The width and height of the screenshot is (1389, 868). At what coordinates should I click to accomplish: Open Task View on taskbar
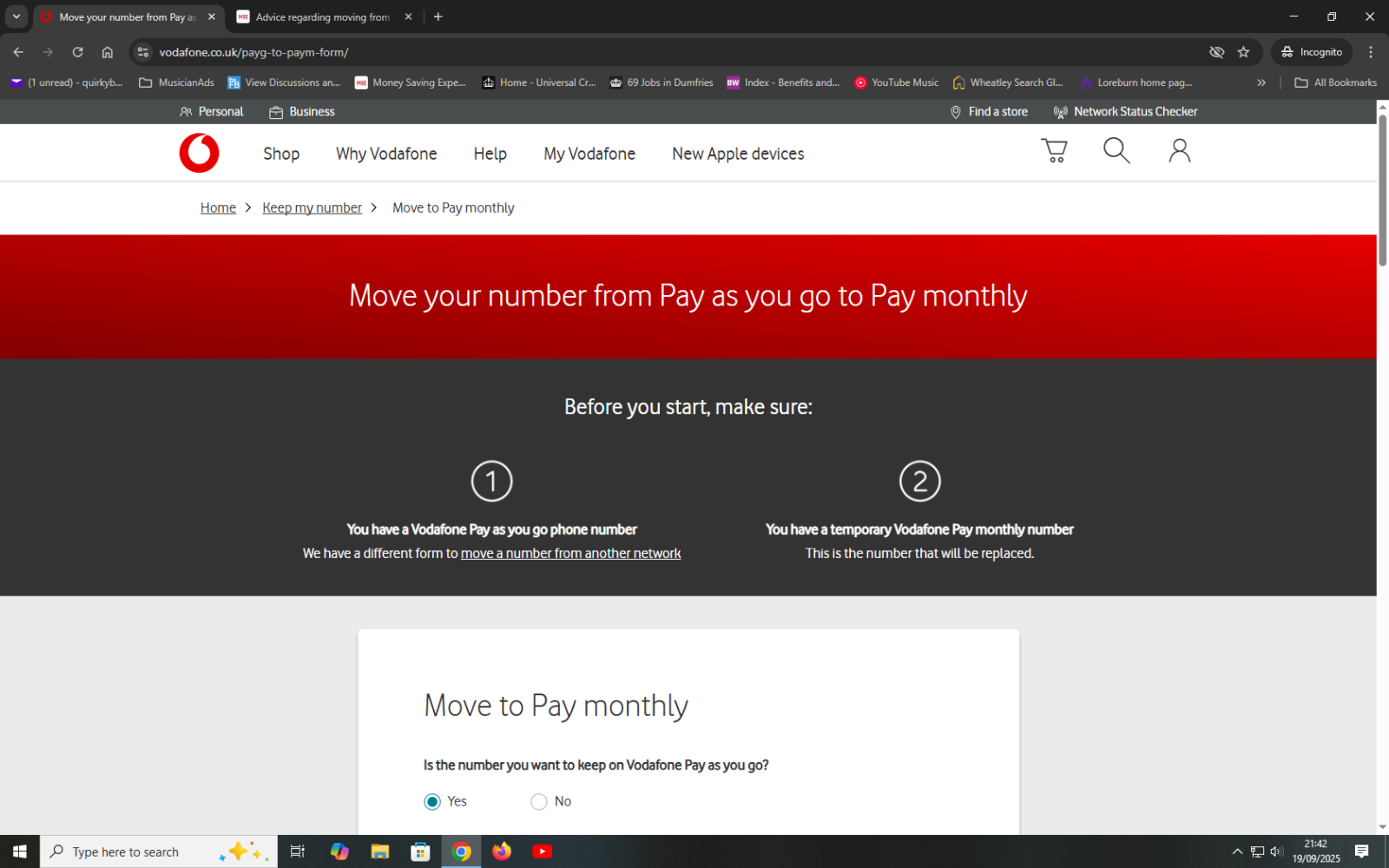pyautogui.click(x=297, y=852)
